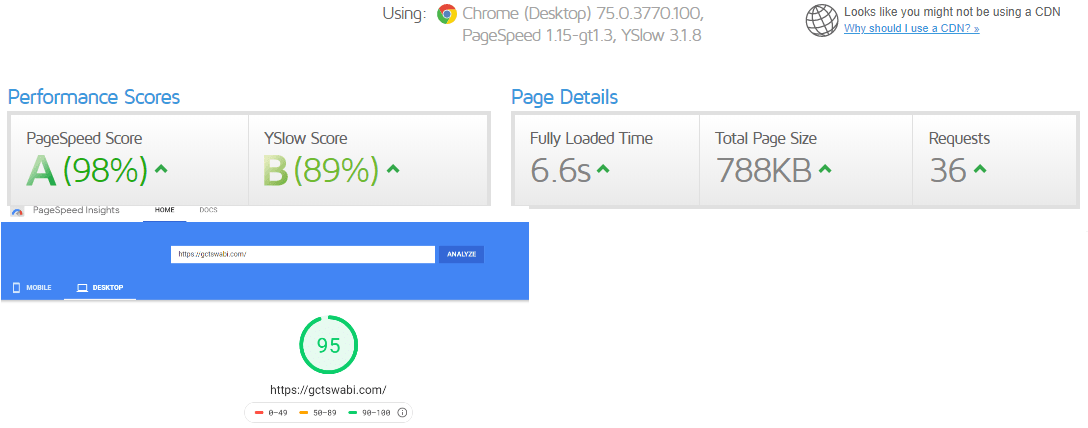Select the DESKTOP results tab
Viewport: 1088px width, 428px height.
100,288
